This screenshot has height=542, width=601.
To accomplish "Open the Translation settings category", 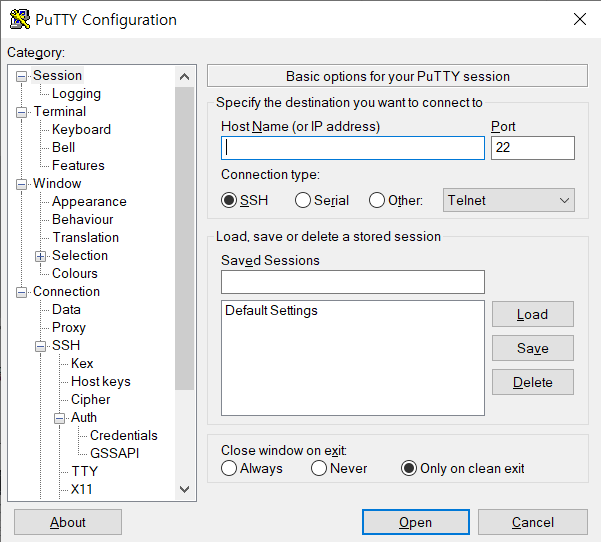I will pyautogui.click(x=86, y=238).
